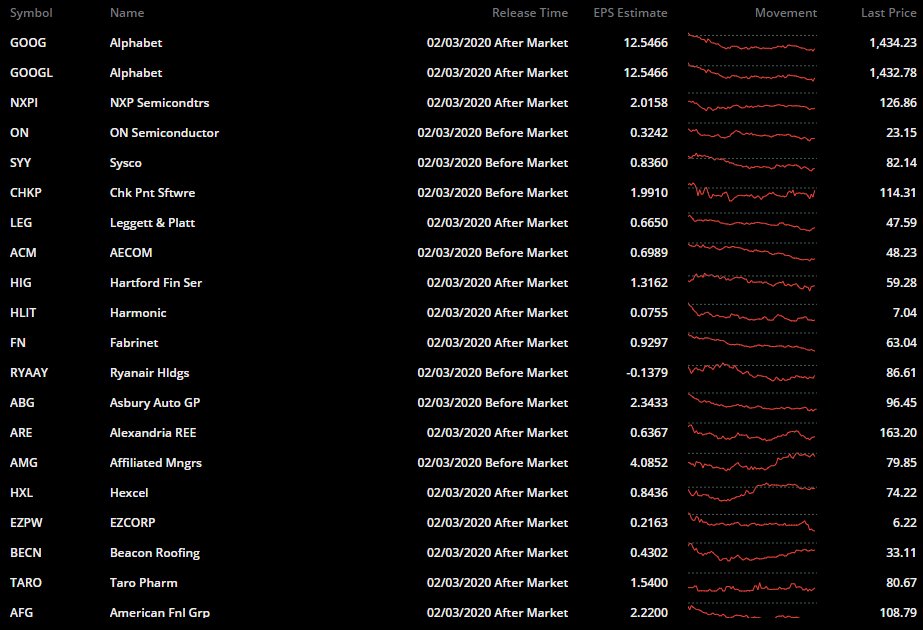
Task: View the ON Semiconductor movement sparkline
Action: click(752, 132)
